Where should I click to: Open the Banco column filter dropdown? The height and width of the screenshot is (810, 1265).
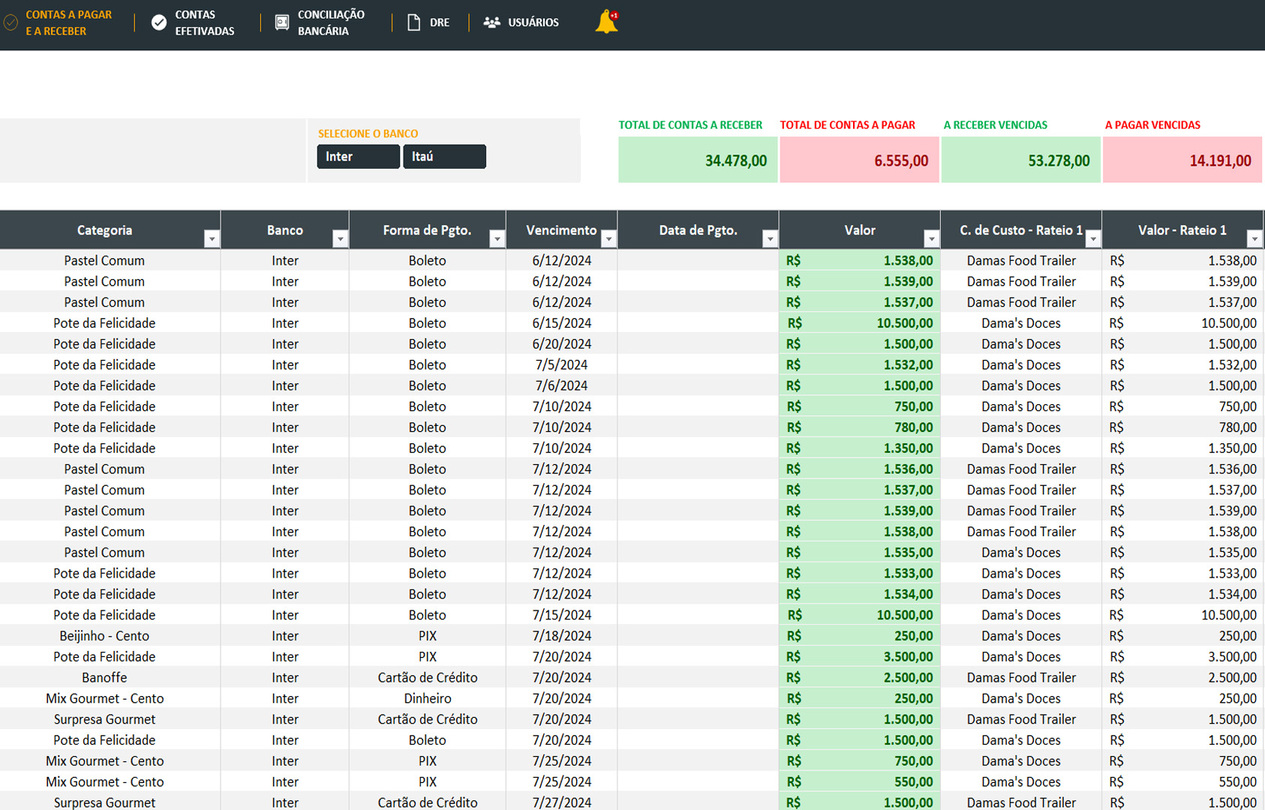click(340, 239)
